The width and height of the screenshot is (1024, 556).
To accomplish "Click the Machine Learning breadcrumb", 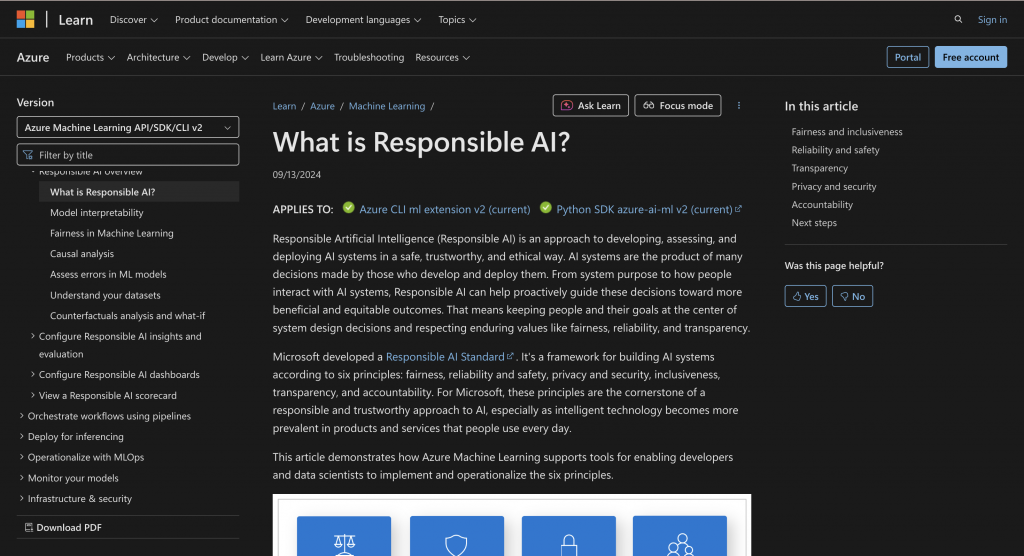I will coord(387,106).
